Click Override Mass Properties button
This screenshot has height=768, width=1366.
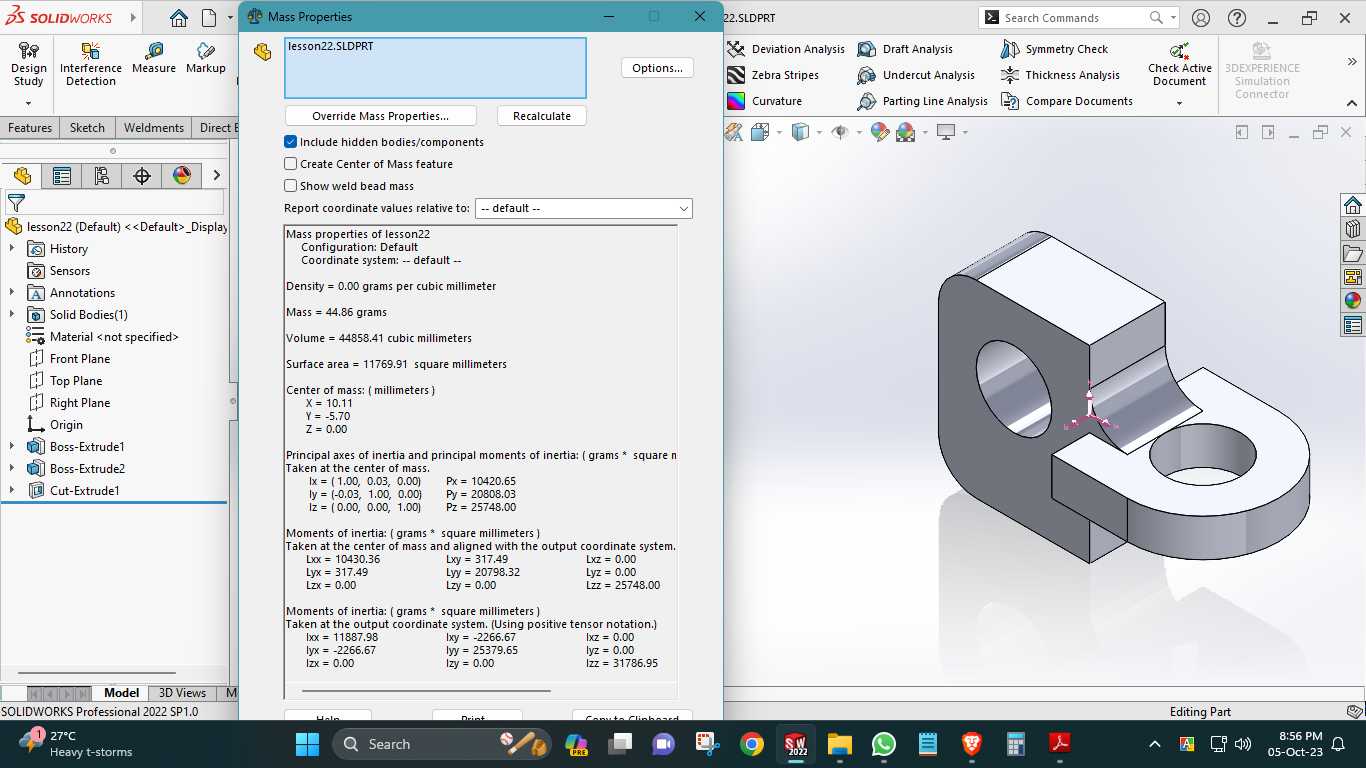pos(380,116)
